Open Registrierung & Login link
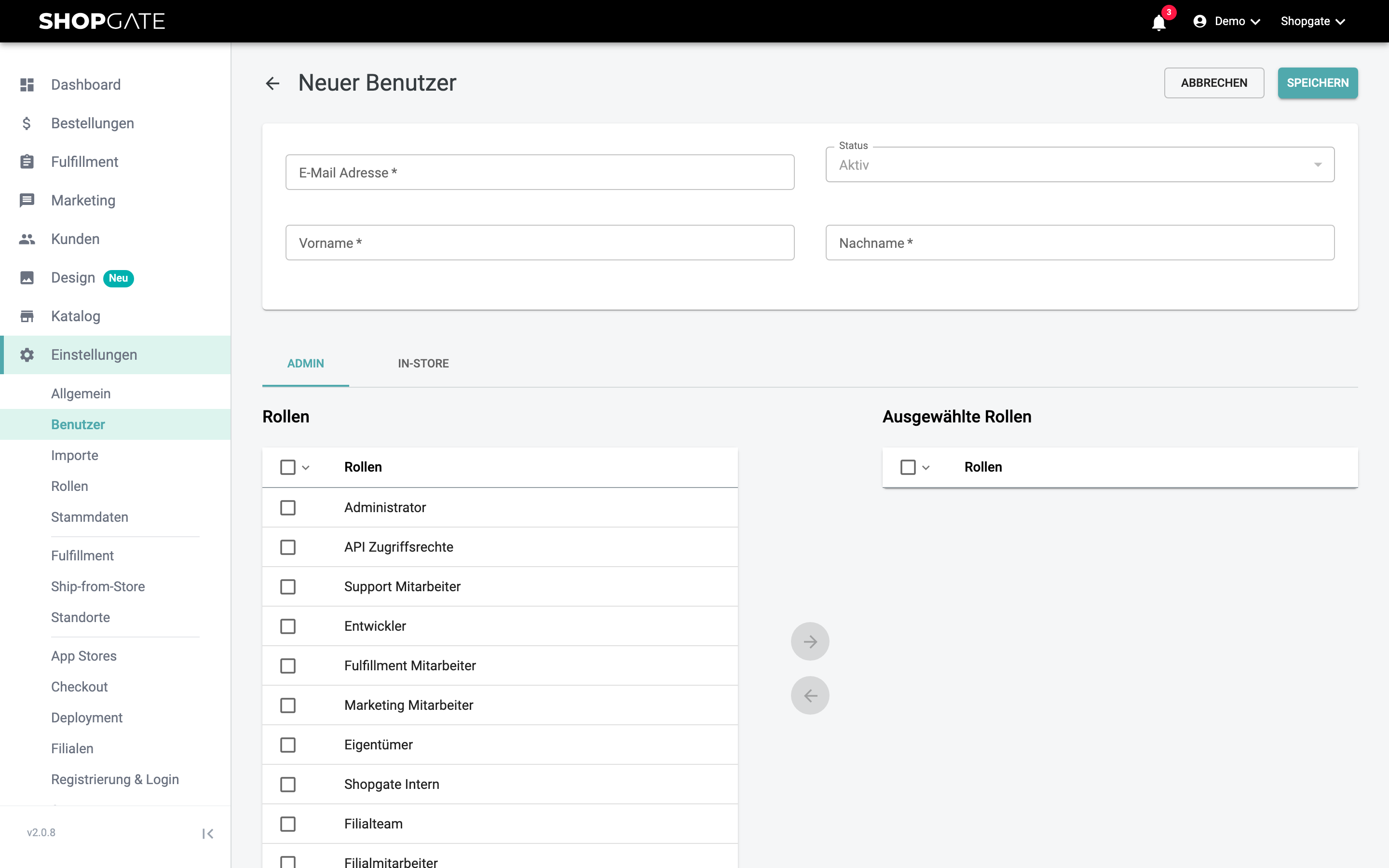 click(x=115, y=779)
